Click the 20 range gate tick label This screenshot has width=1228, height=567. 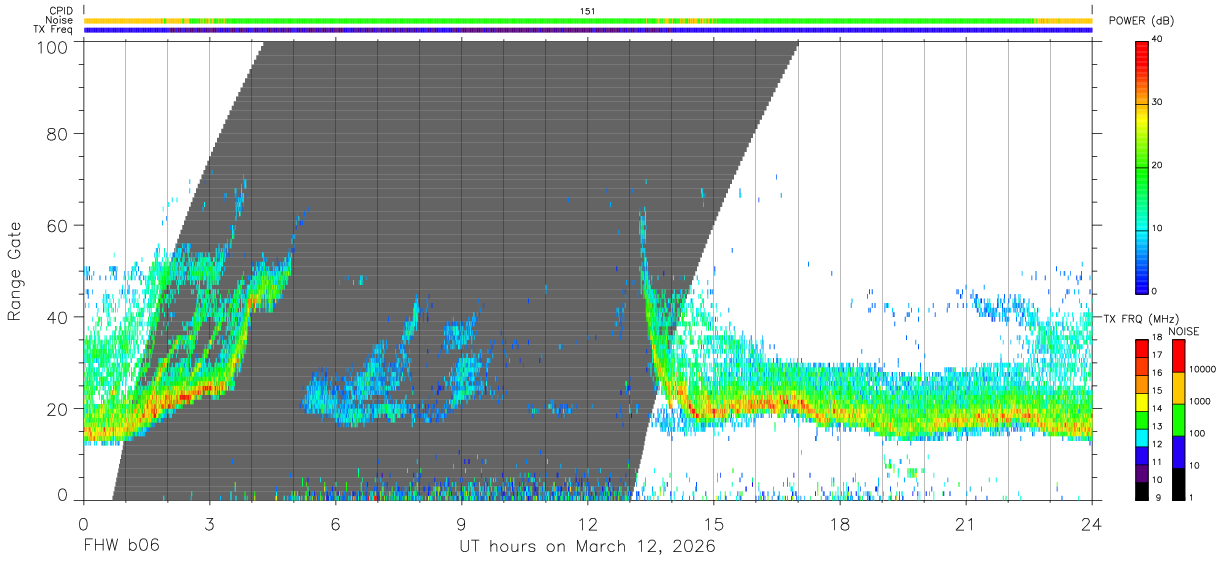coord(59,409)
